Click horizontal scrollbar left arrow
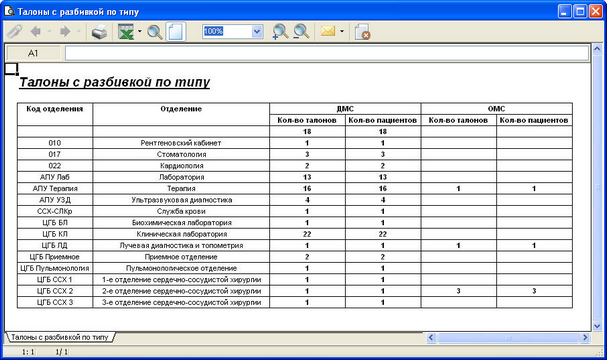Image resolution: width=607 pixels, height=360 pixels. [431, 338]
